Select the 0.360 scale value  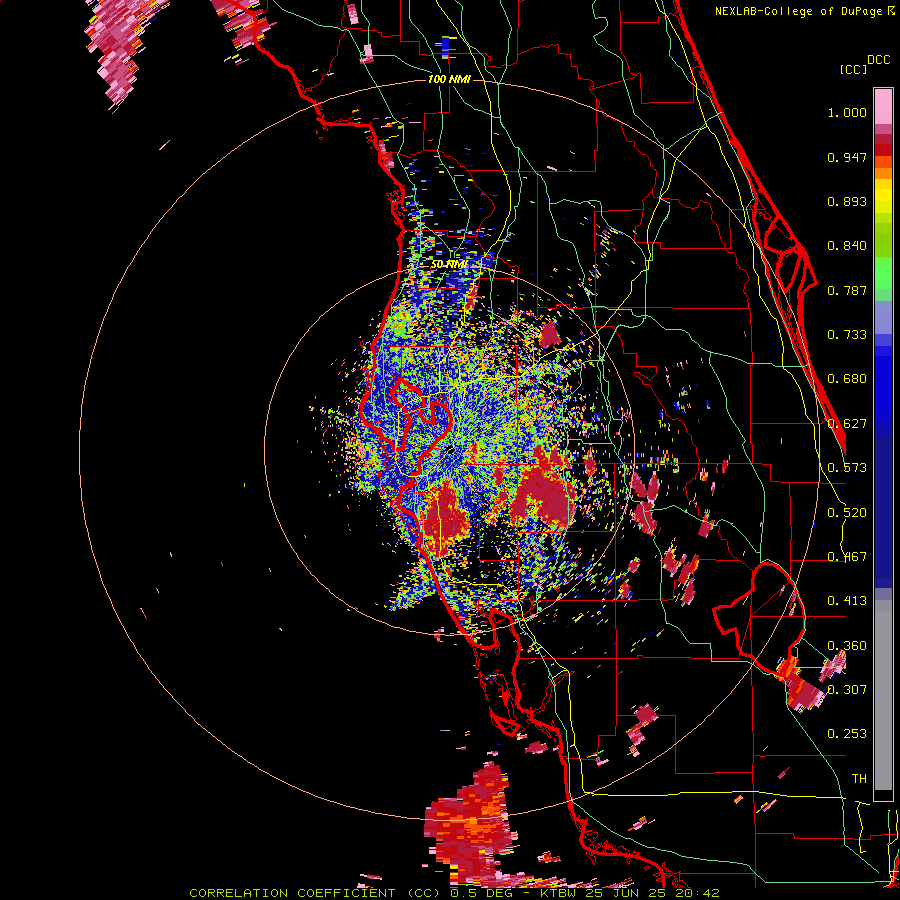coord(847,646)
